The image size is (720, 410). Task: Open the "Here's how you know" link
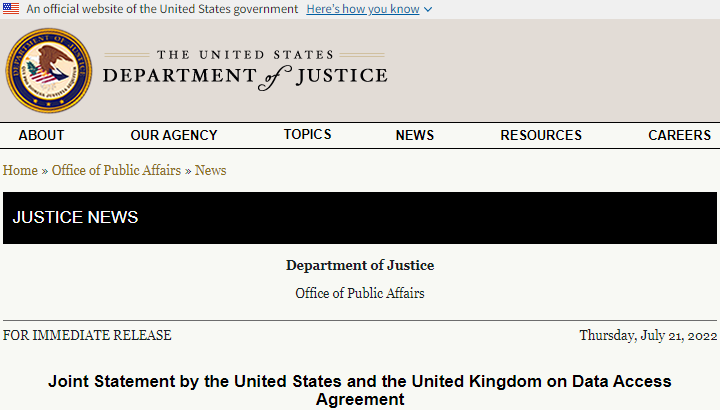tap(363, 9)
